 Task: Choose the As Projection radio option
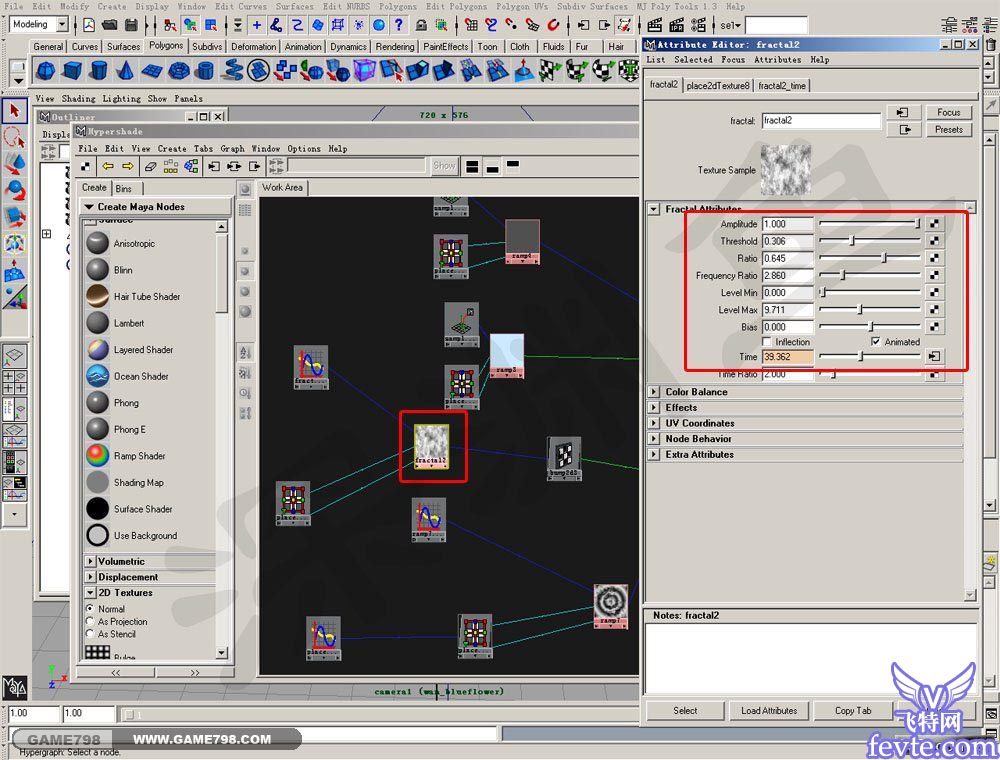pos(90,622)
